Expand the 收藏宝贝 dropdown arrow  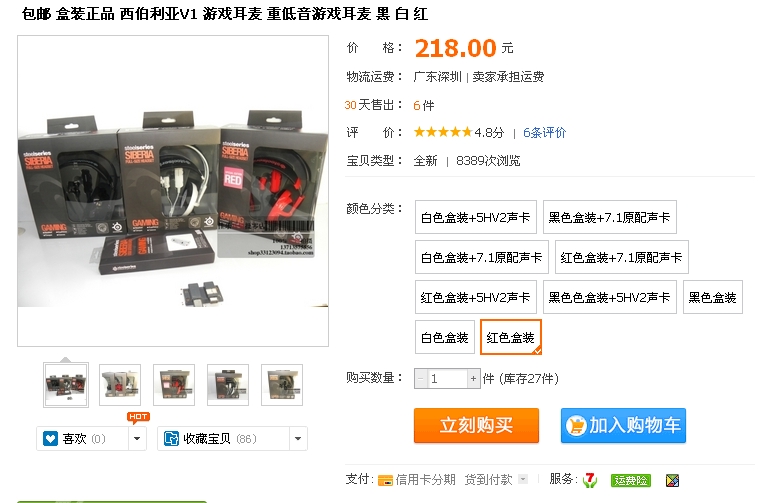click(x=298, y=438)
